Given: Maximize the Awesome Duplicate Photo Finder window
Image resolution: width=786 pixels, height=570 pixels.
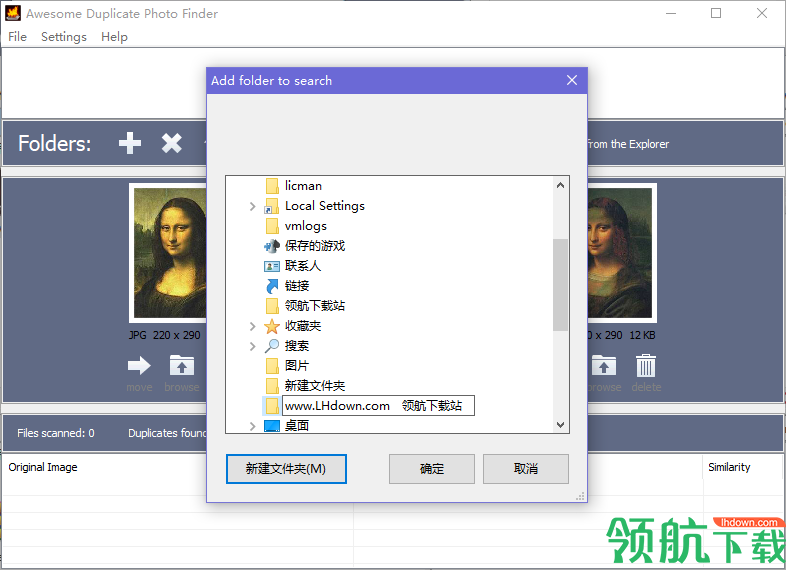Looking at the screenshot, I should (716, 13).
